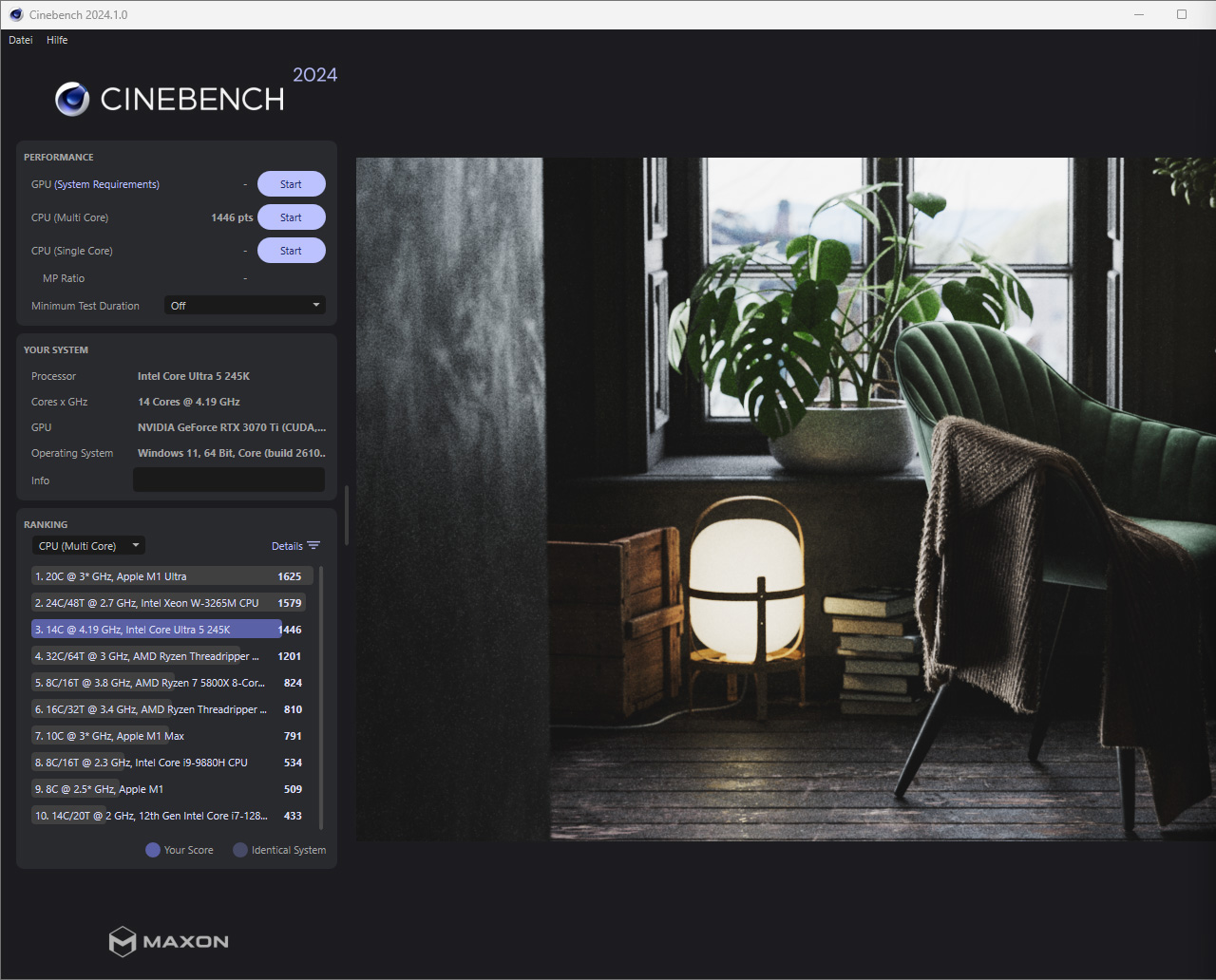The height and width of the screenshot is (980, 1216).
Task: Start the CPU Multi Core benchmark
Action: (292, 217)
